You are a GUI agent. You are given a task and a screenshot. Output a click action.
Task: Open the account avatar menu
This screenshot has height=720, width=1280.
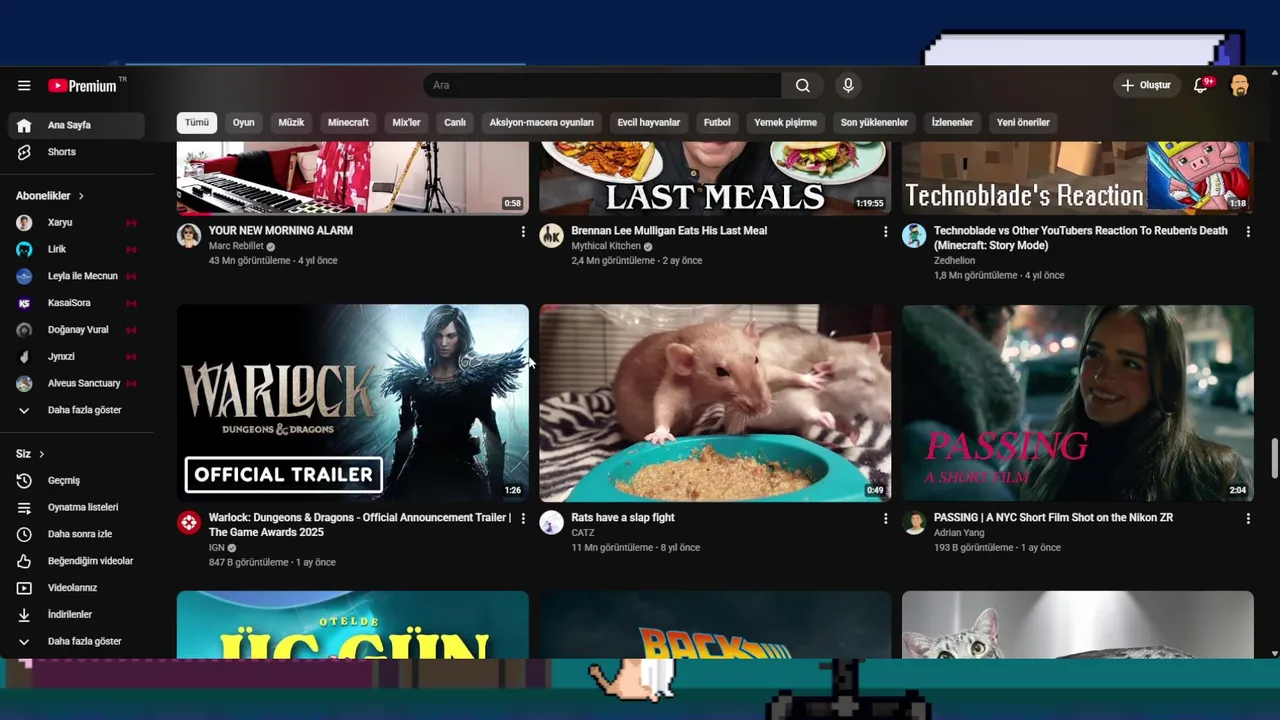(1239, 86)
